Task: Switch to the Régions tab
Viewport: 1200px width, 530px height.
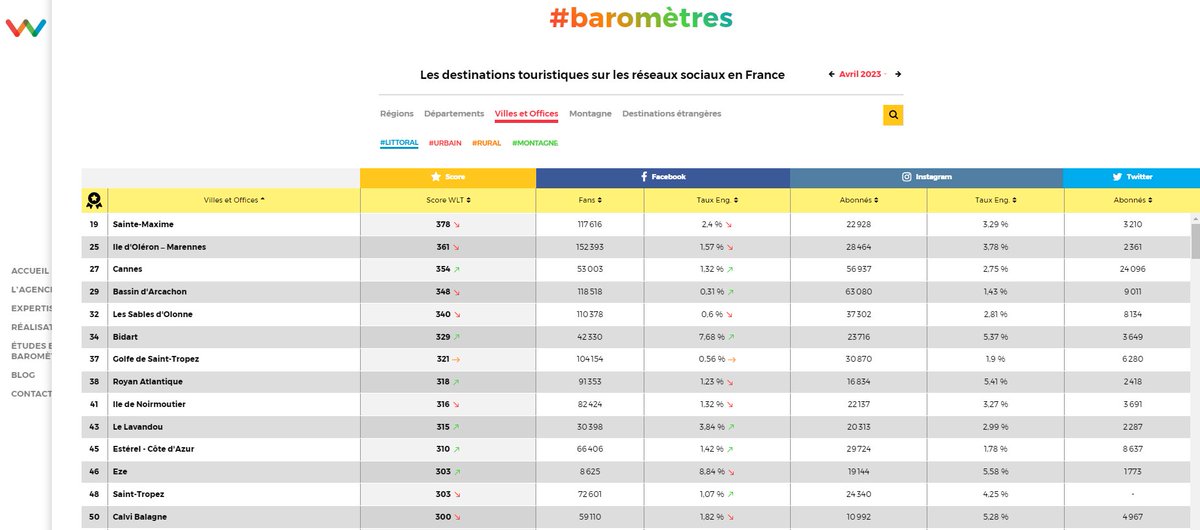Action: pos(397,114)
